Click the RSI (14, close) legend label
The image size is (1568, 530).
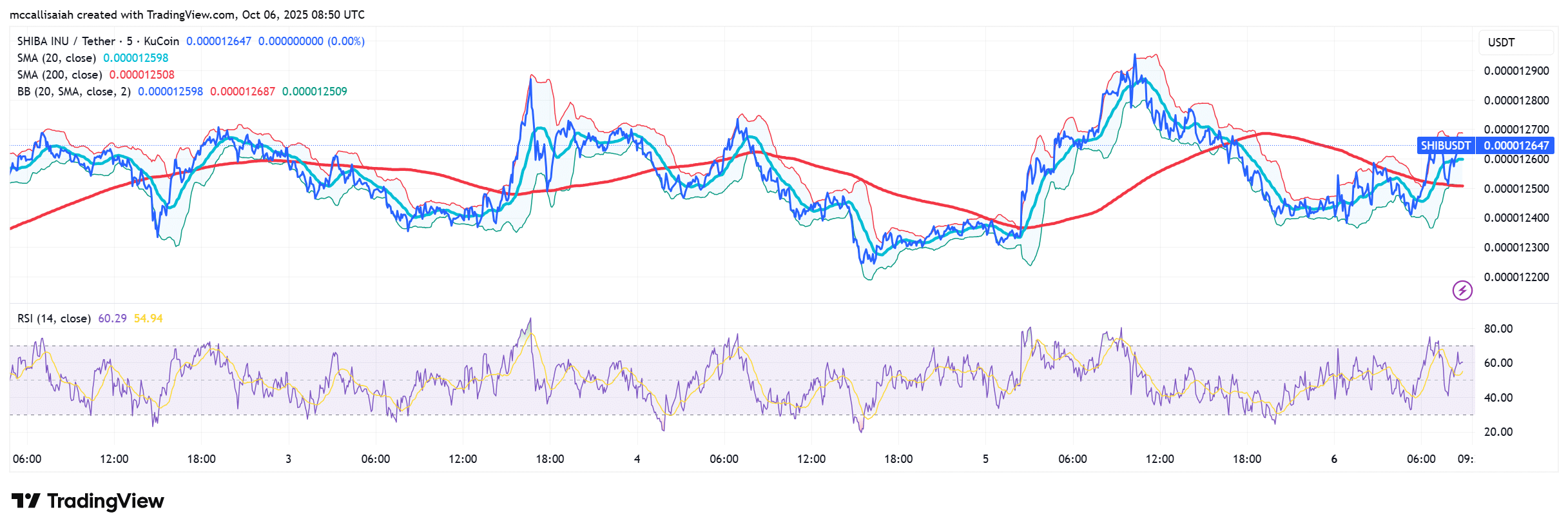click(x=53, y=319)
